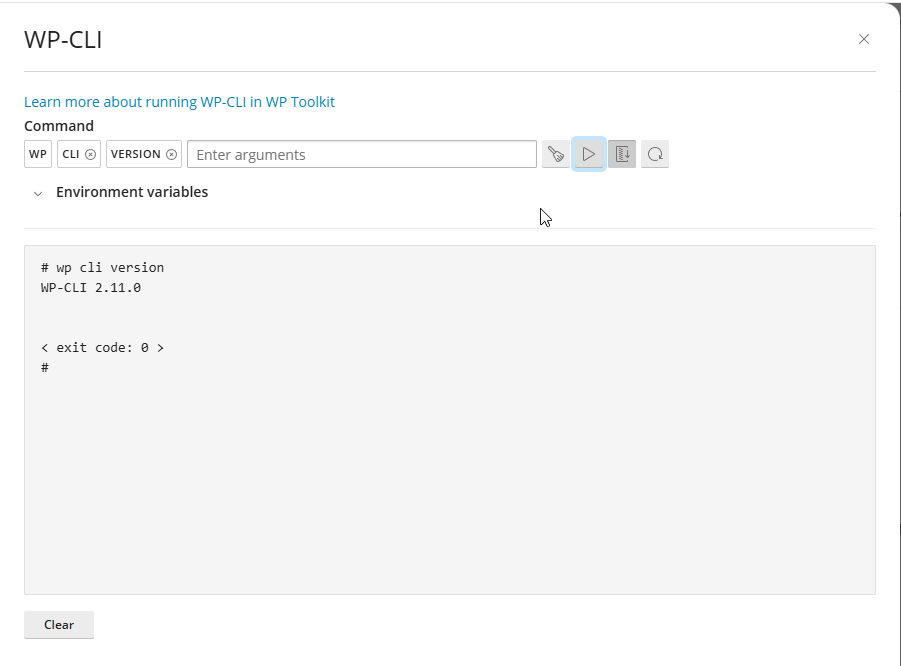Image resolution: width=901 pixels, height=666 pixels.
Task: Click the '# wp cli version' output line
Action: pyautogui.click(x=102, y=267)
